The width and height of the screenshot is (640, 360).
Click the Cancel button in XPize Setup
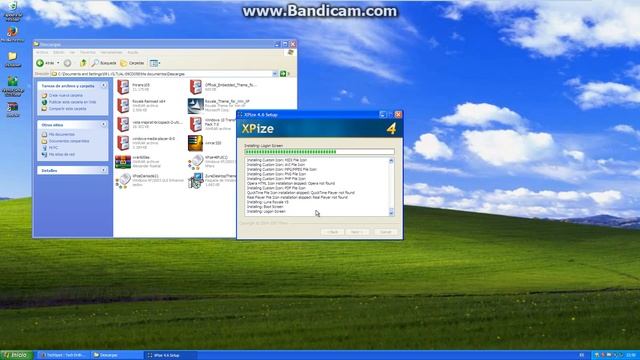point(386,232)
